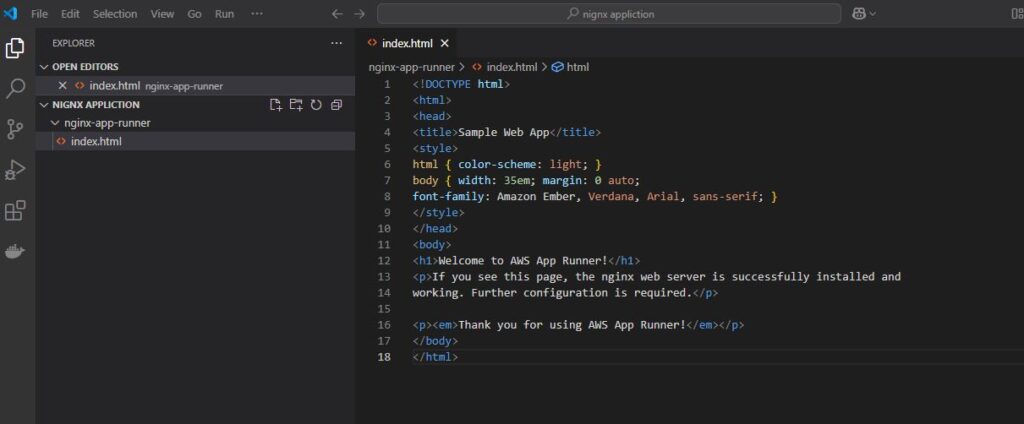Viewport: 1024px width, 424px height.
Task: Open the Edit menu
Action: click(x=71, y=14)
